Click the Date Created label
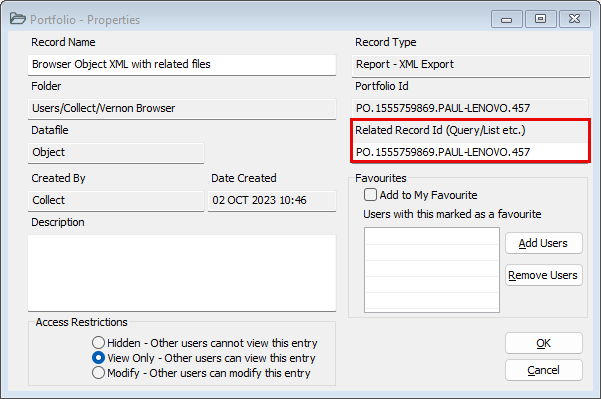 click(244, 178)
